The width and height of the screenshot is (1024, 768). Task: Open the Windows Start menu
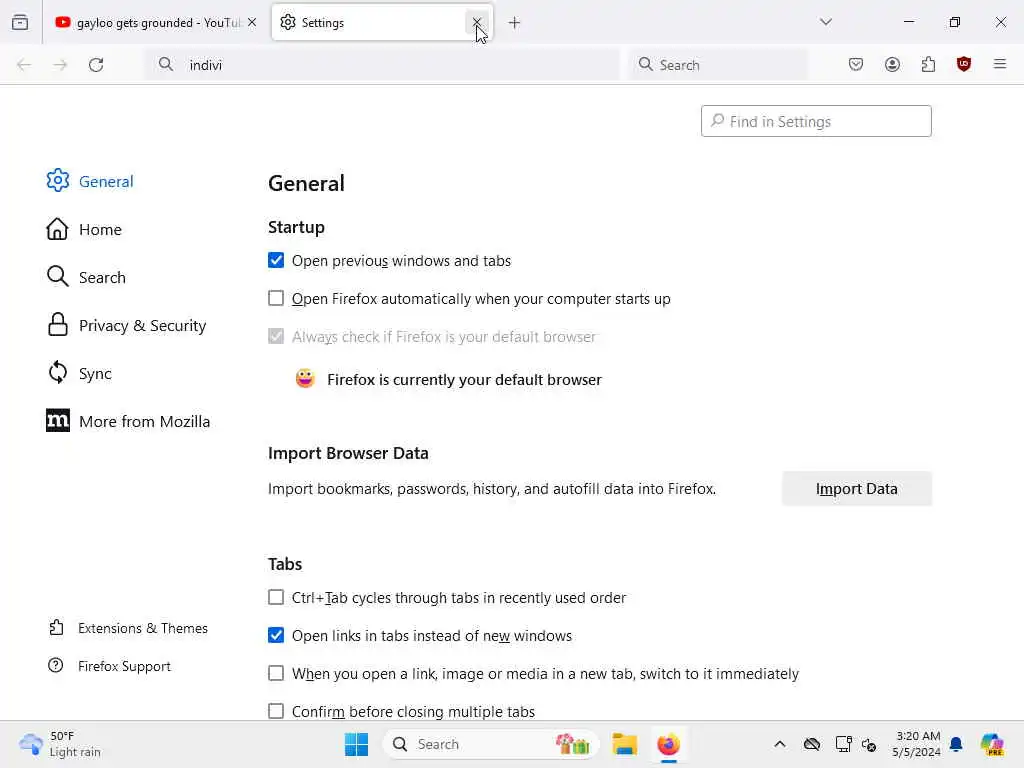point(357,744)
